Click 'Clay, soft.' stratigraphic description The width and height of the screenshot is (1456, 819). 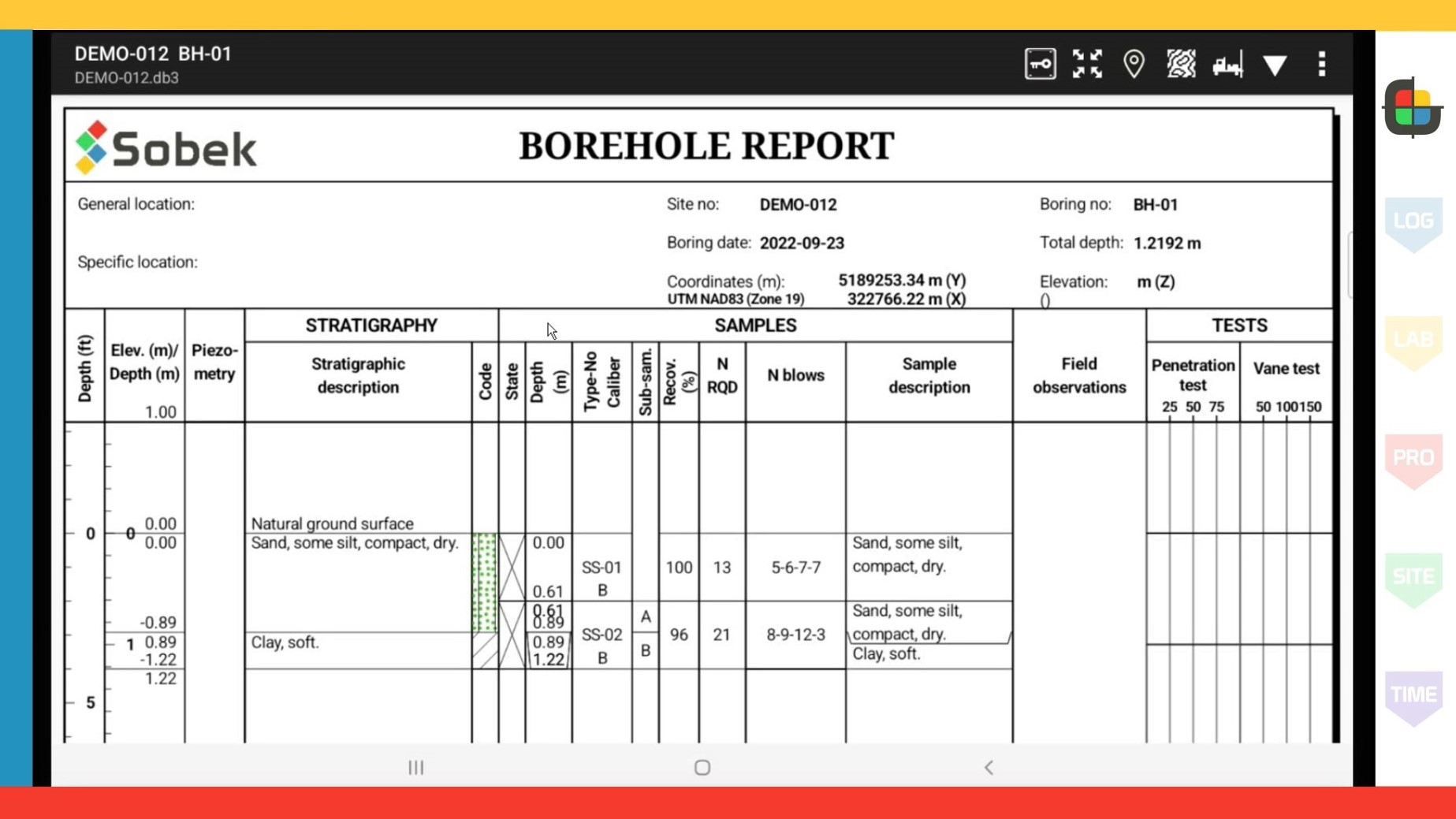(285, 642)
